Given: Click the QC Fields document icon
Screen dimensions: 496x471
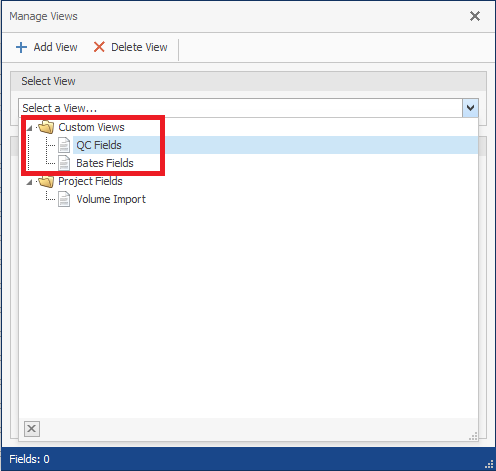Looking at the screenshot, I should pyautogui.click(x=64, y=145).
